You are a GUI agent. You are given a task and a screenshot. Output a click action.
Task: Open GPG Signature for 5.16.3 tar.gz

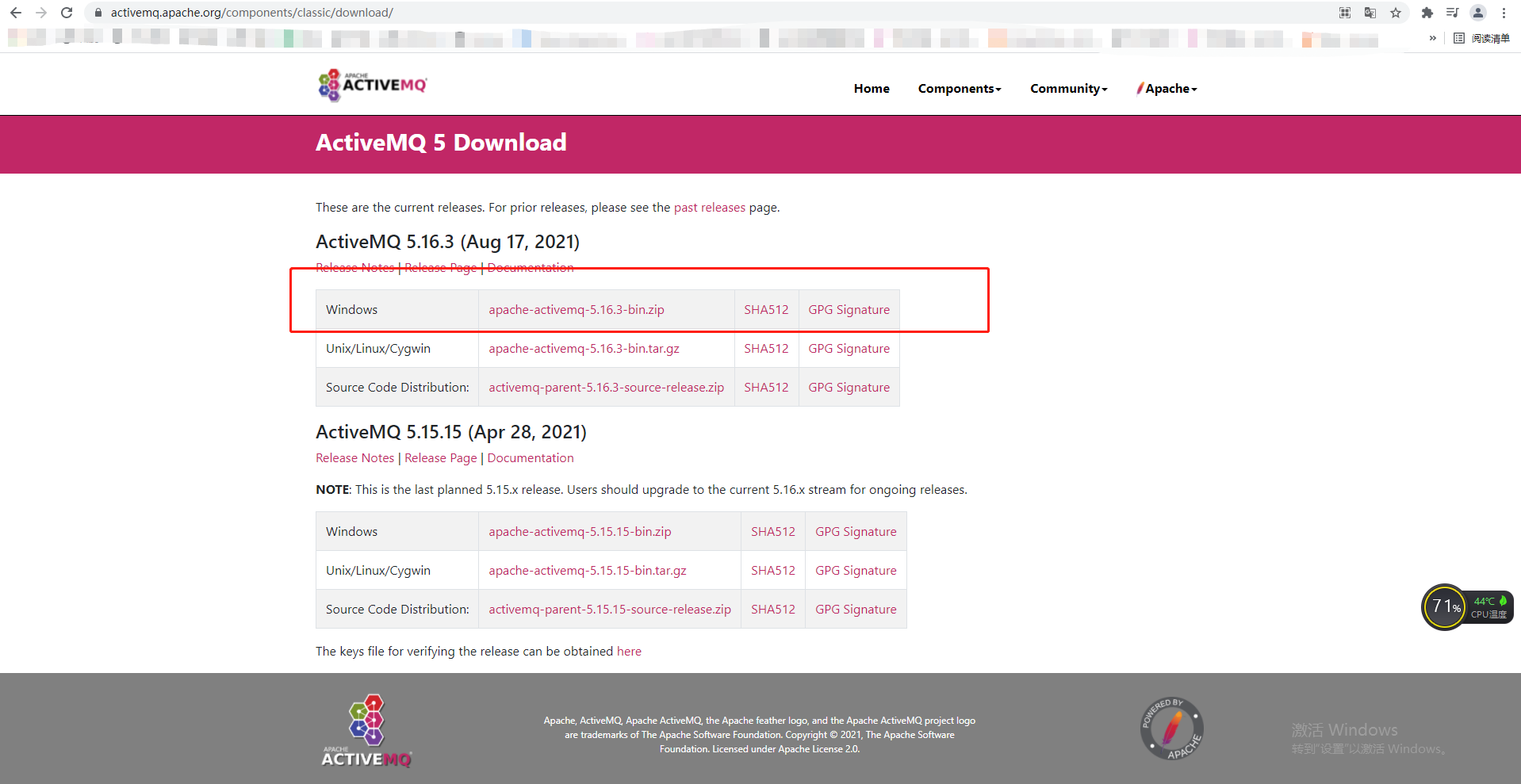(849, 349)
